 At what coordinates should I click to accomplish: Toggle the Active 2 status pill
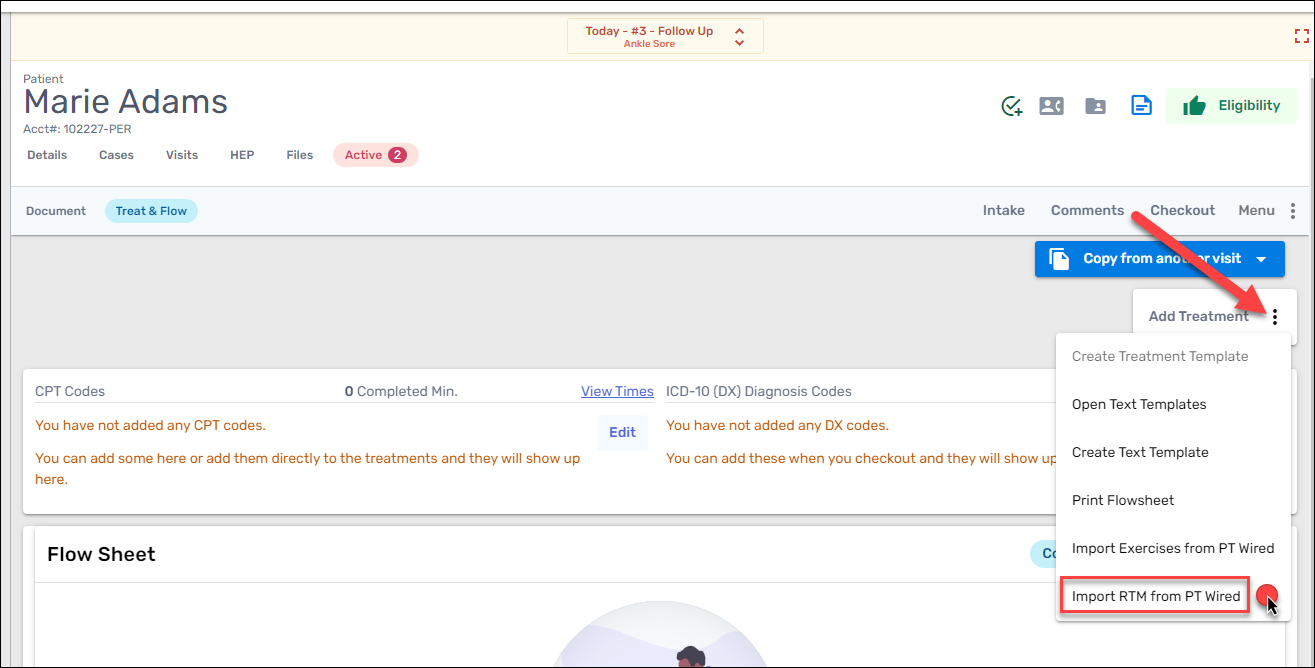tap(375, 155)
